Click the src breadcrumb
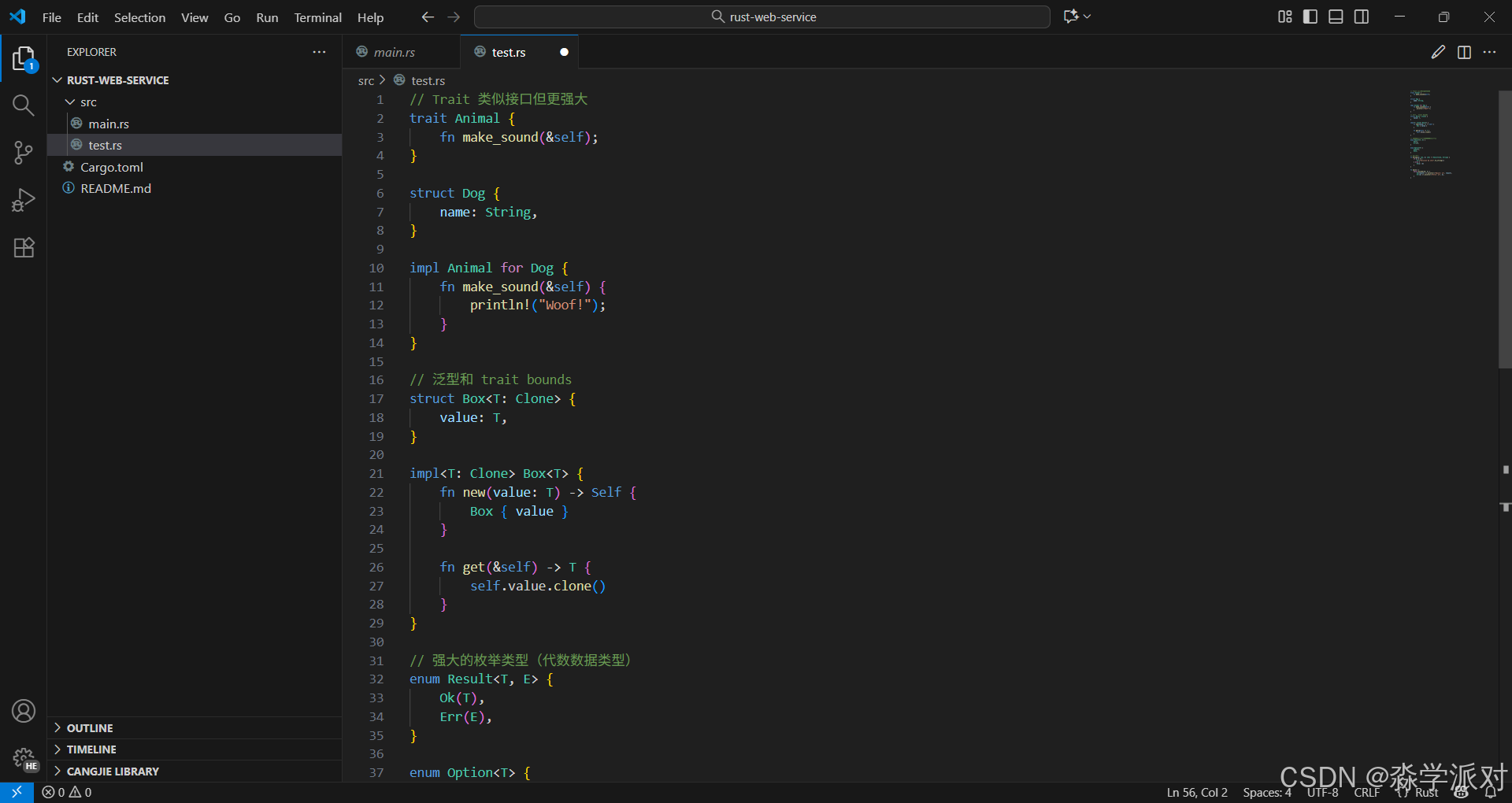The width and height of the screenshot is (1512, 803). [366, 80]
